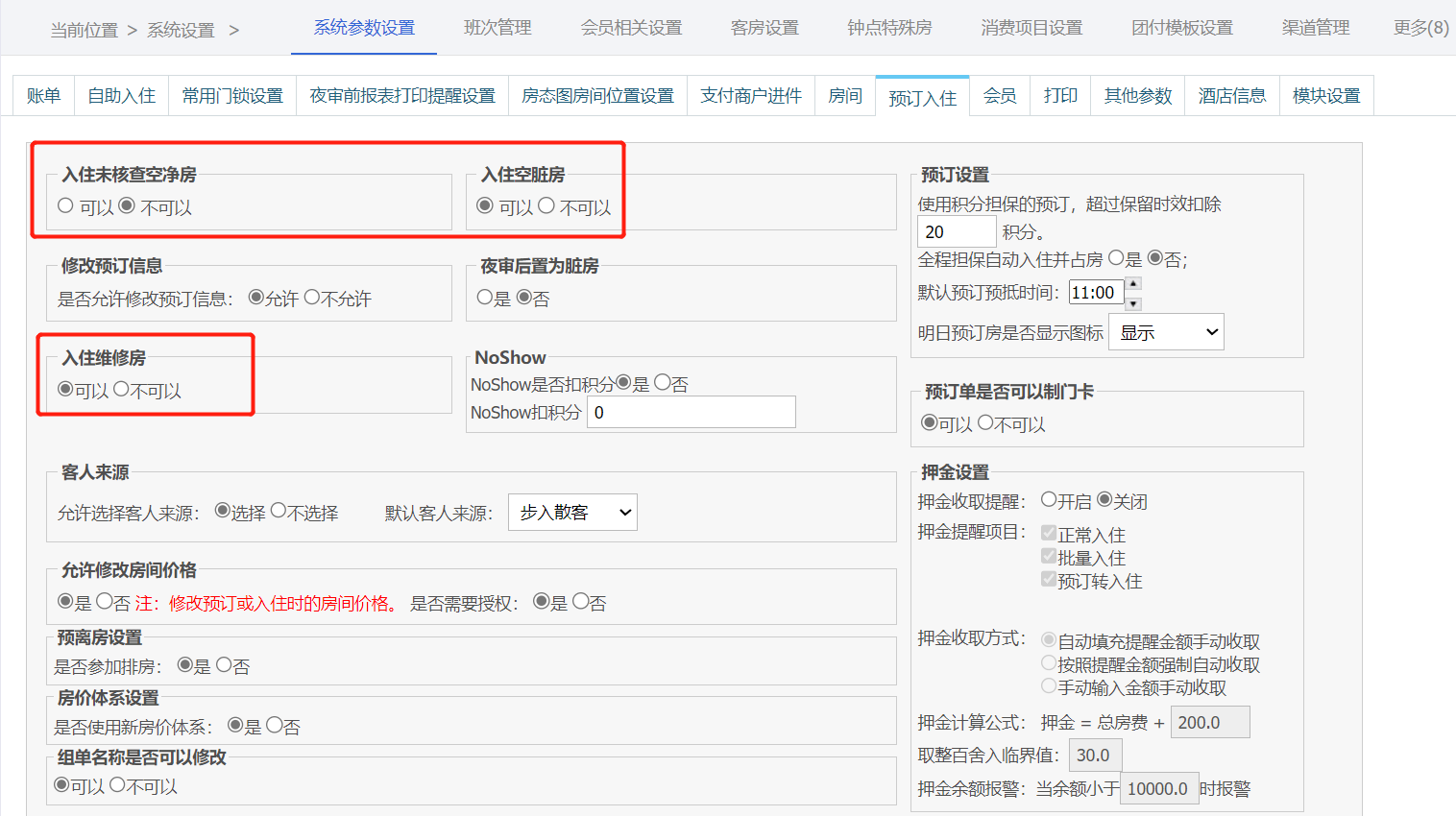
Task: Select 是 for 夜审后置为脏房
Action: (x=485, y=298)
